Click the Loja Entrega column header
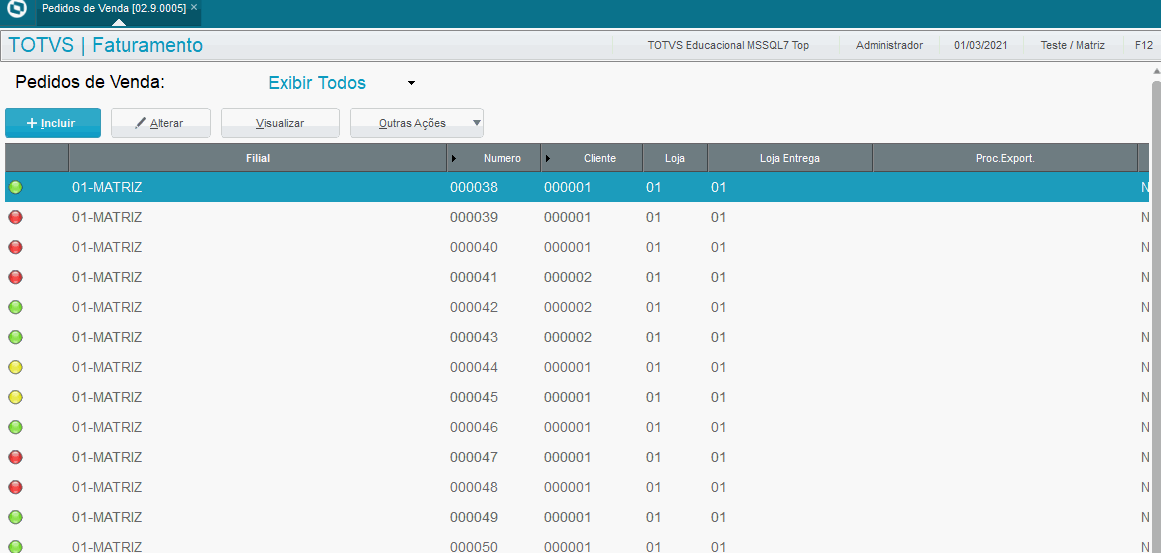 point(790,158)
